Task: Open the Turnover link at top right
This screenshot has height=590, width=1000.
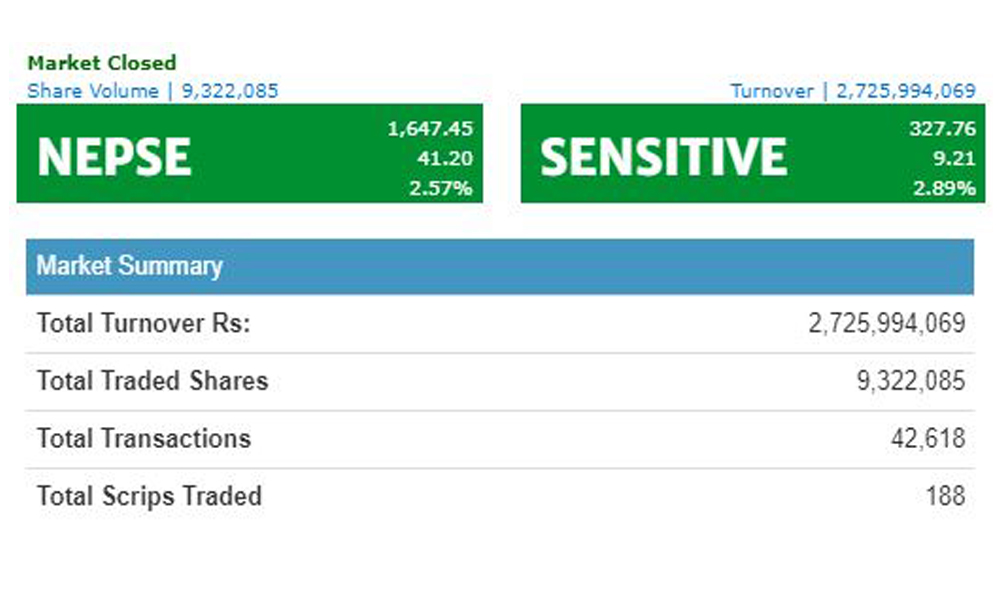Action: click(x=852, y=91)
